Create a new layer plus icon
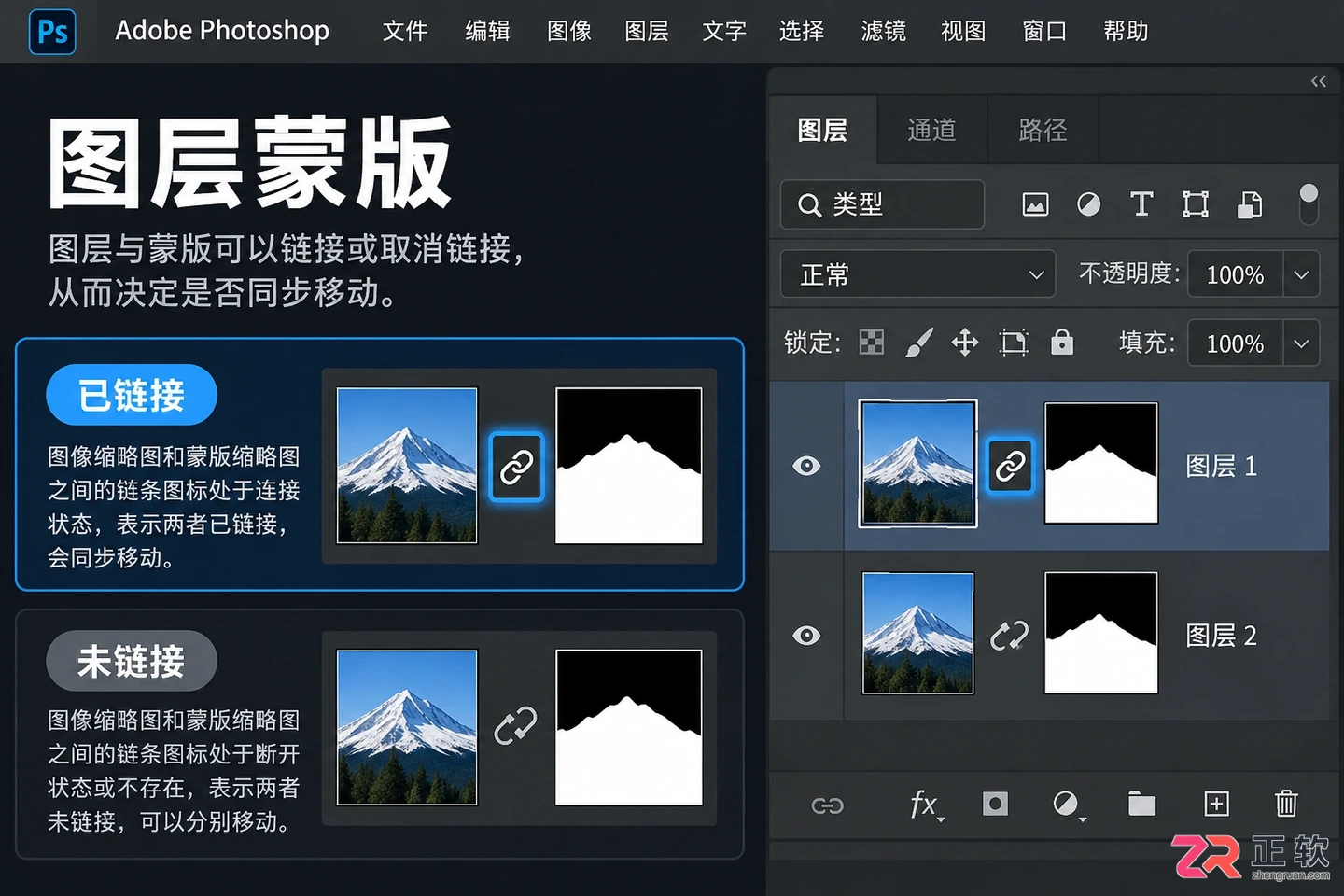The image size is (1344, 896). click(x=1216, y=804)
